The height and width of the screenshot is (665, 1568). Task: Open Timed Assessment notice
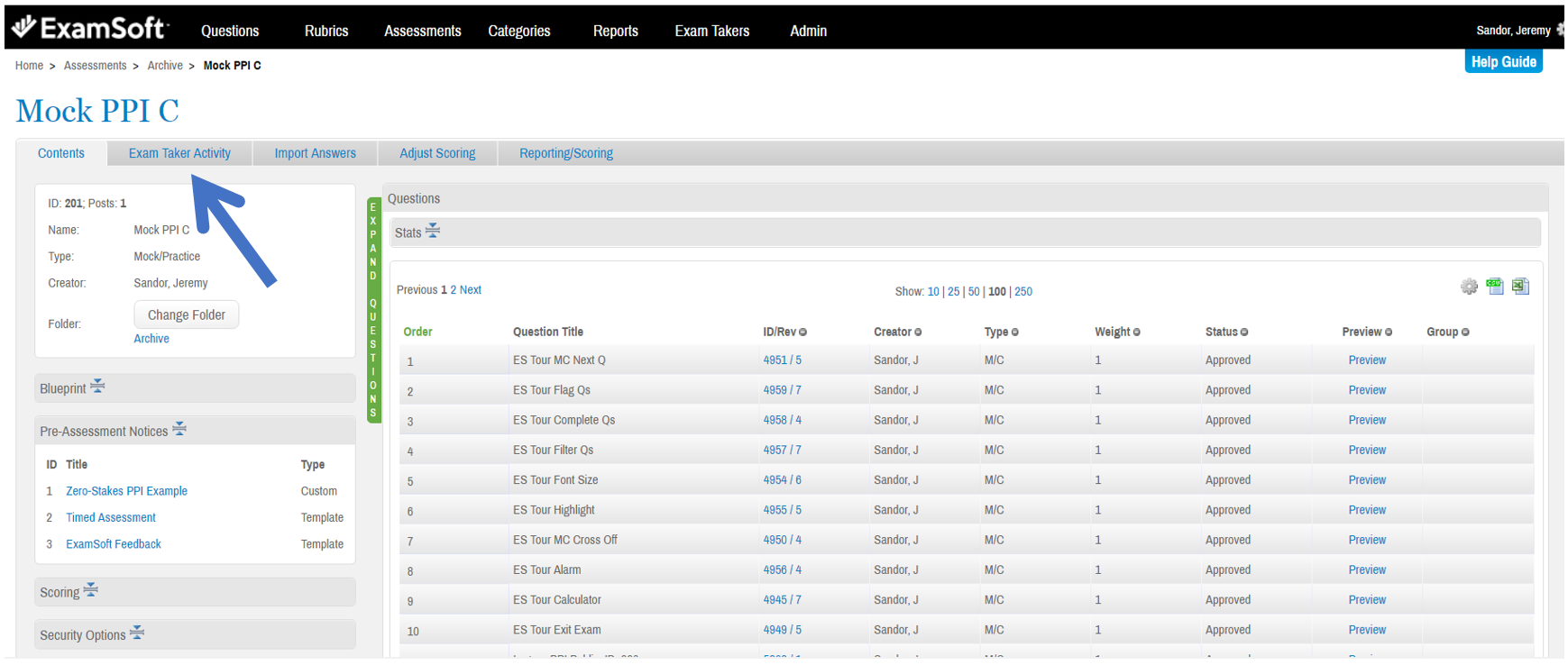pos(111,518)
